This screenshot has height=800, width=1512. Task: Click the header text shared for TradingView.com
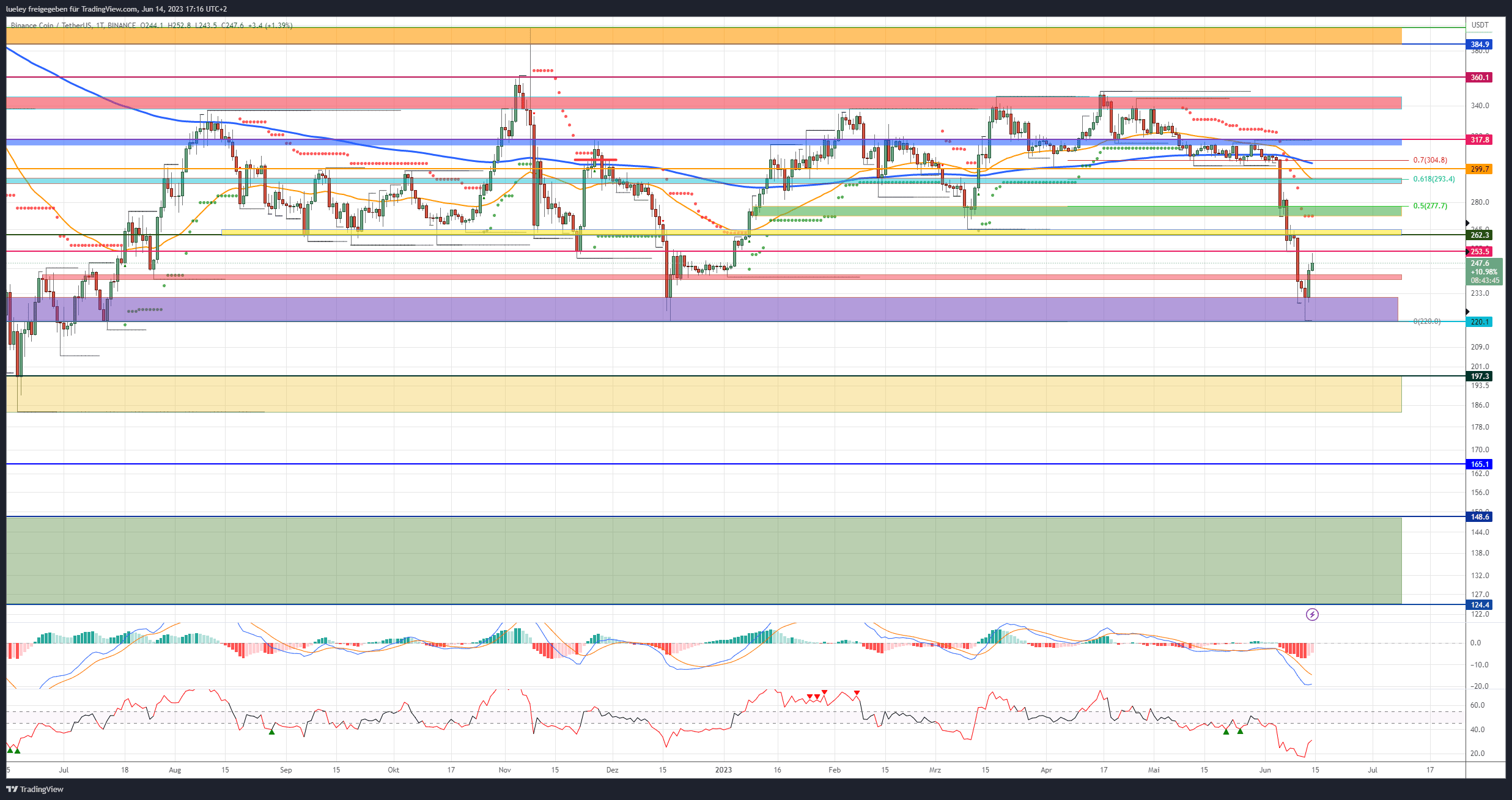click(x=116, y=9)
